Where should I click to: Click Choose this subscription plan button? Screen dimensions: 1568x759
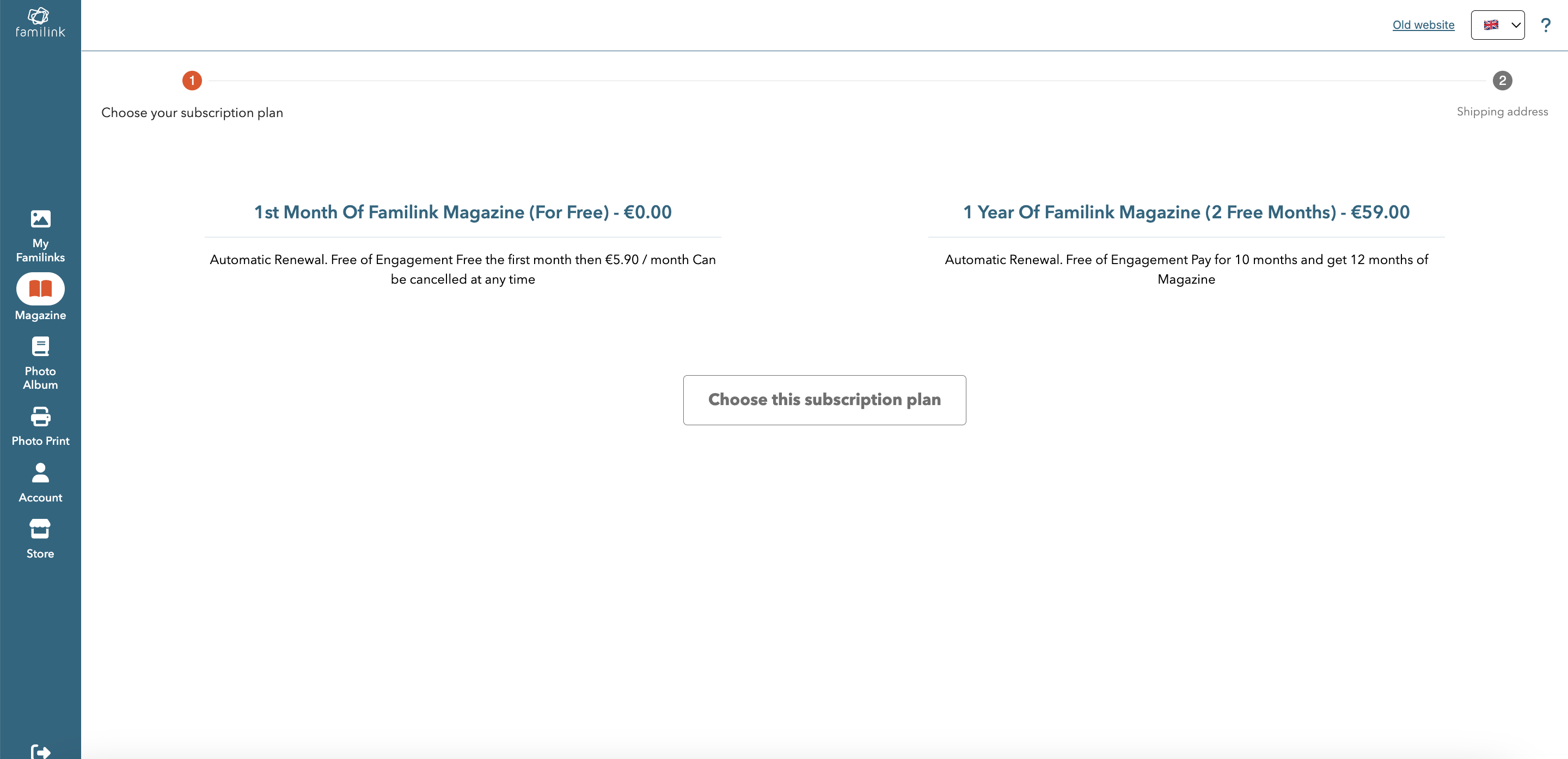pos(824,399)
